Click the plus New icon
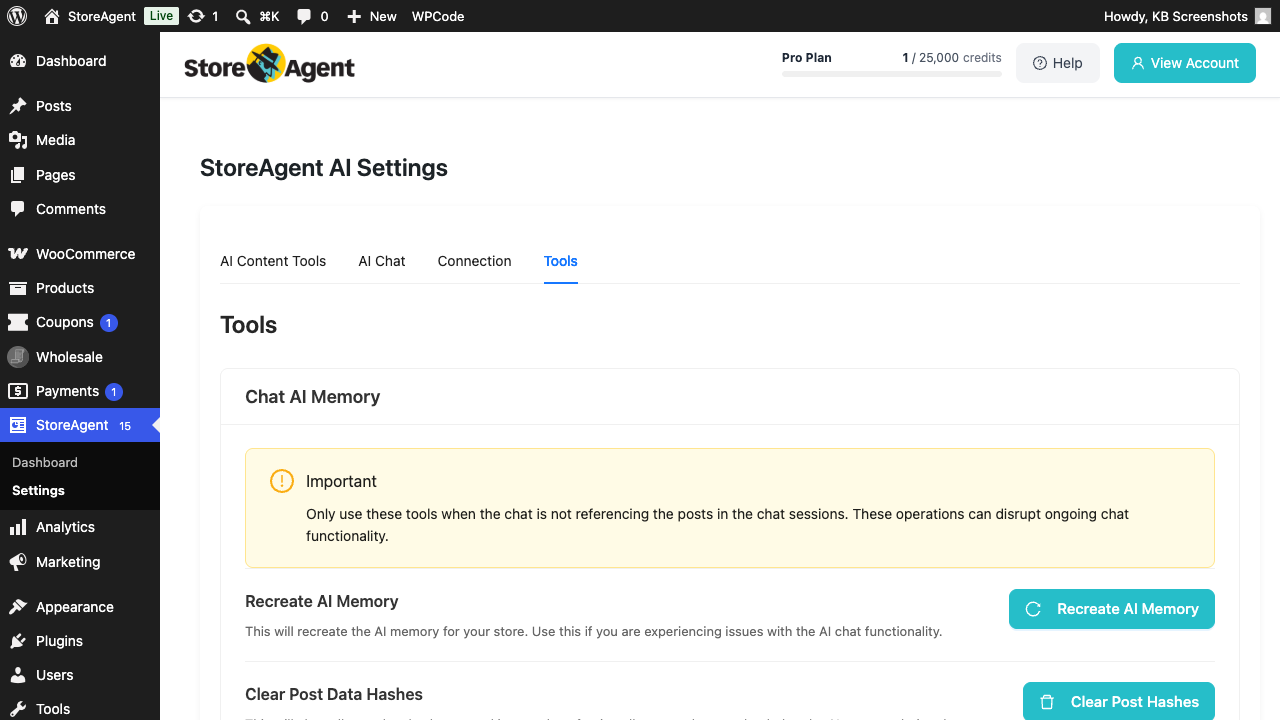 click(x=354, y=16)
